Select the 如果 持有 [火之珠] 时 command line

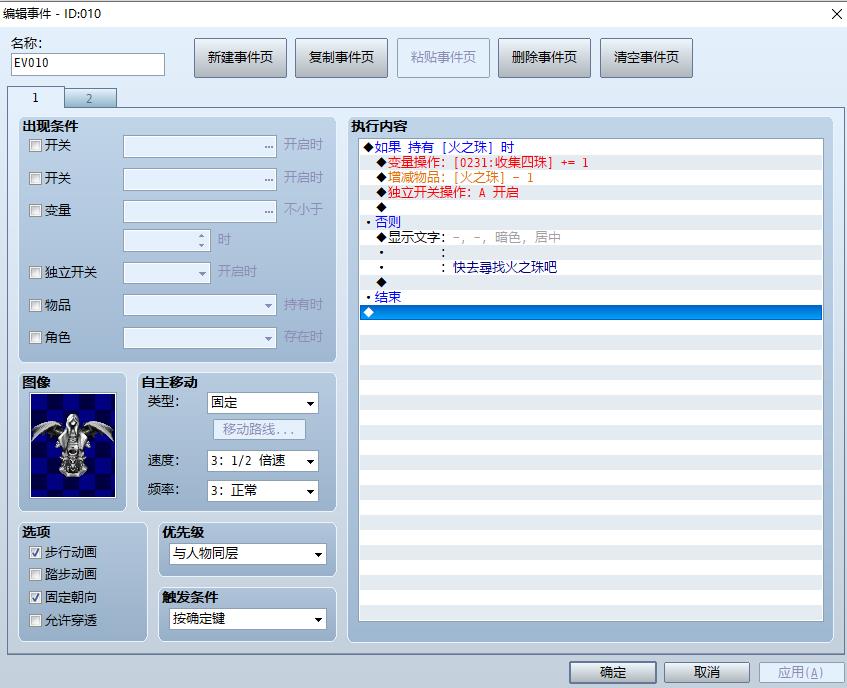pyautogui.click(x=591, y=147)
